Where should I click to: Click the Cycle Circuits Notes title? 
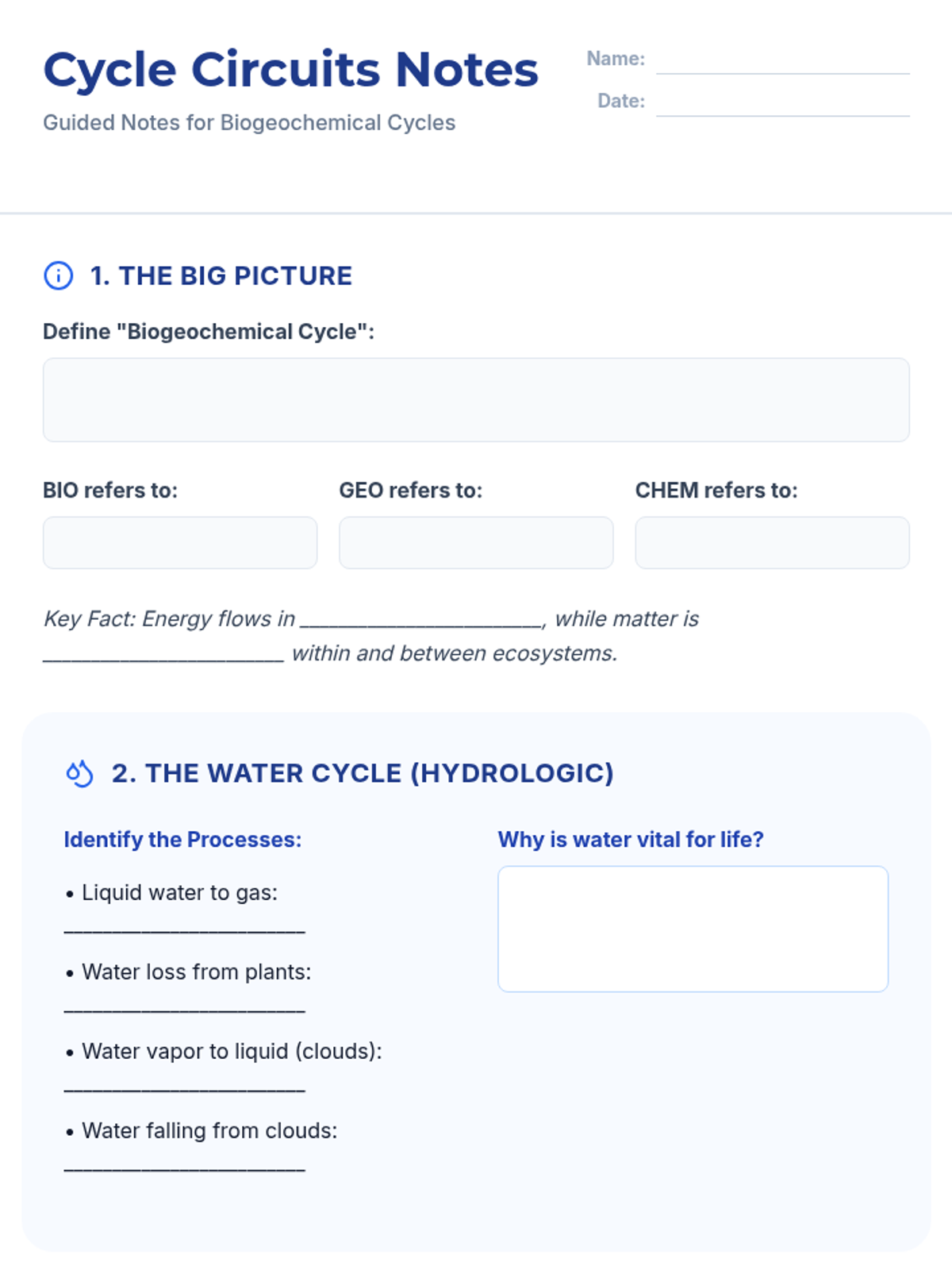(x=290, y=69)
